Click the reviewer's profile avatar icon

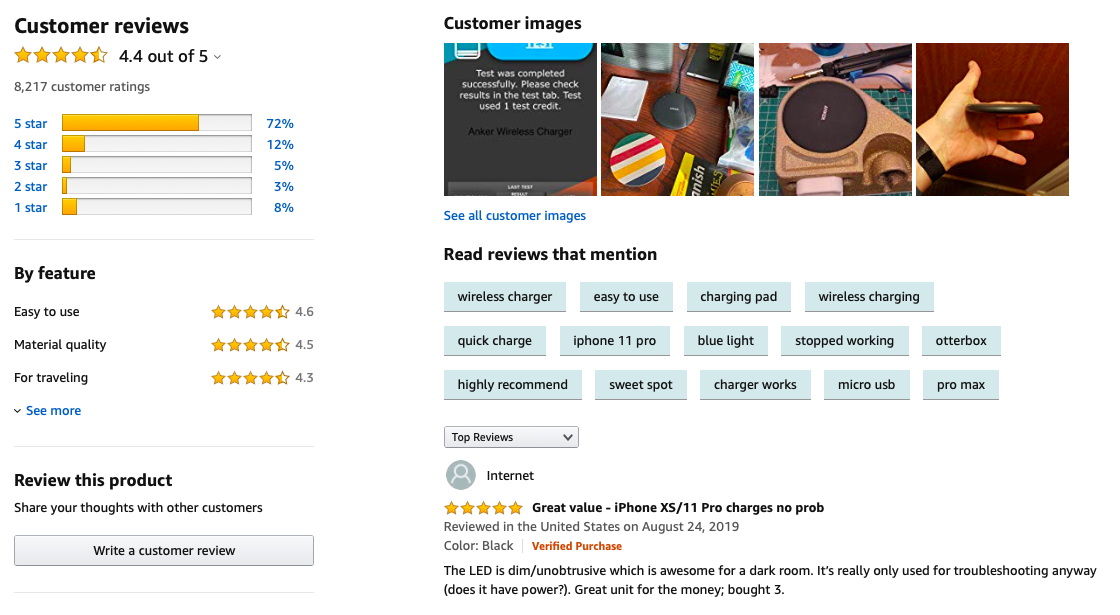(460, 475)
